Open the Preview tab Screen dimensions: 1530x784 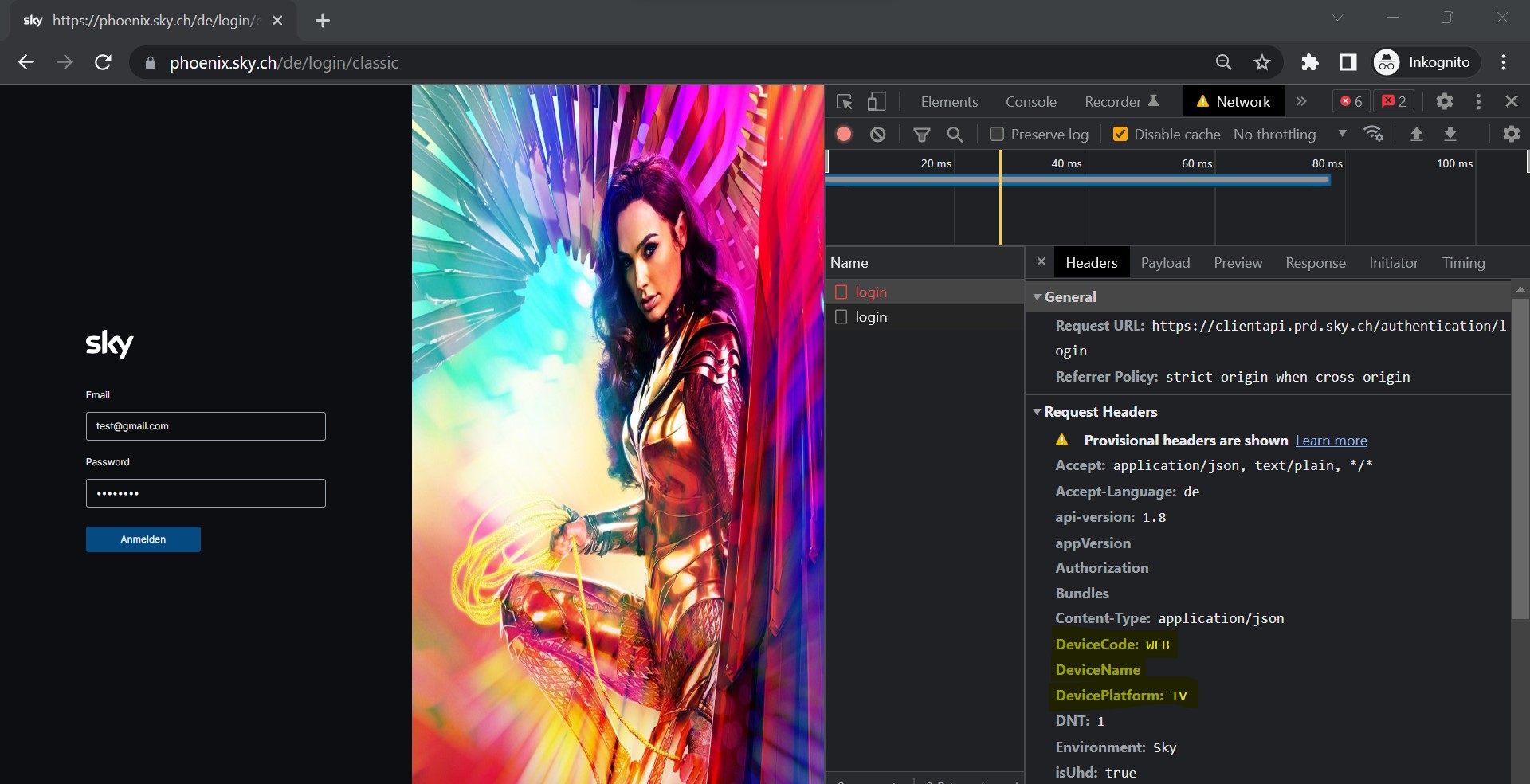click(x=1238, y=262)
